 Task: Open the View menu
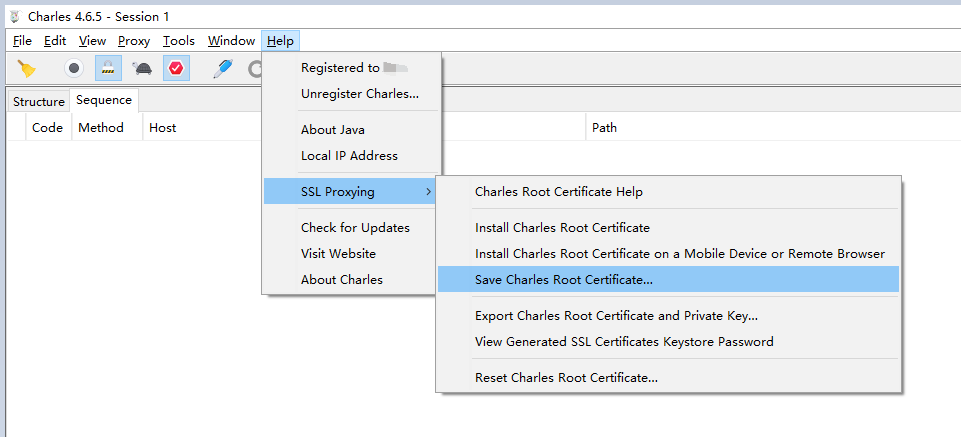click(x=93, y=41)
